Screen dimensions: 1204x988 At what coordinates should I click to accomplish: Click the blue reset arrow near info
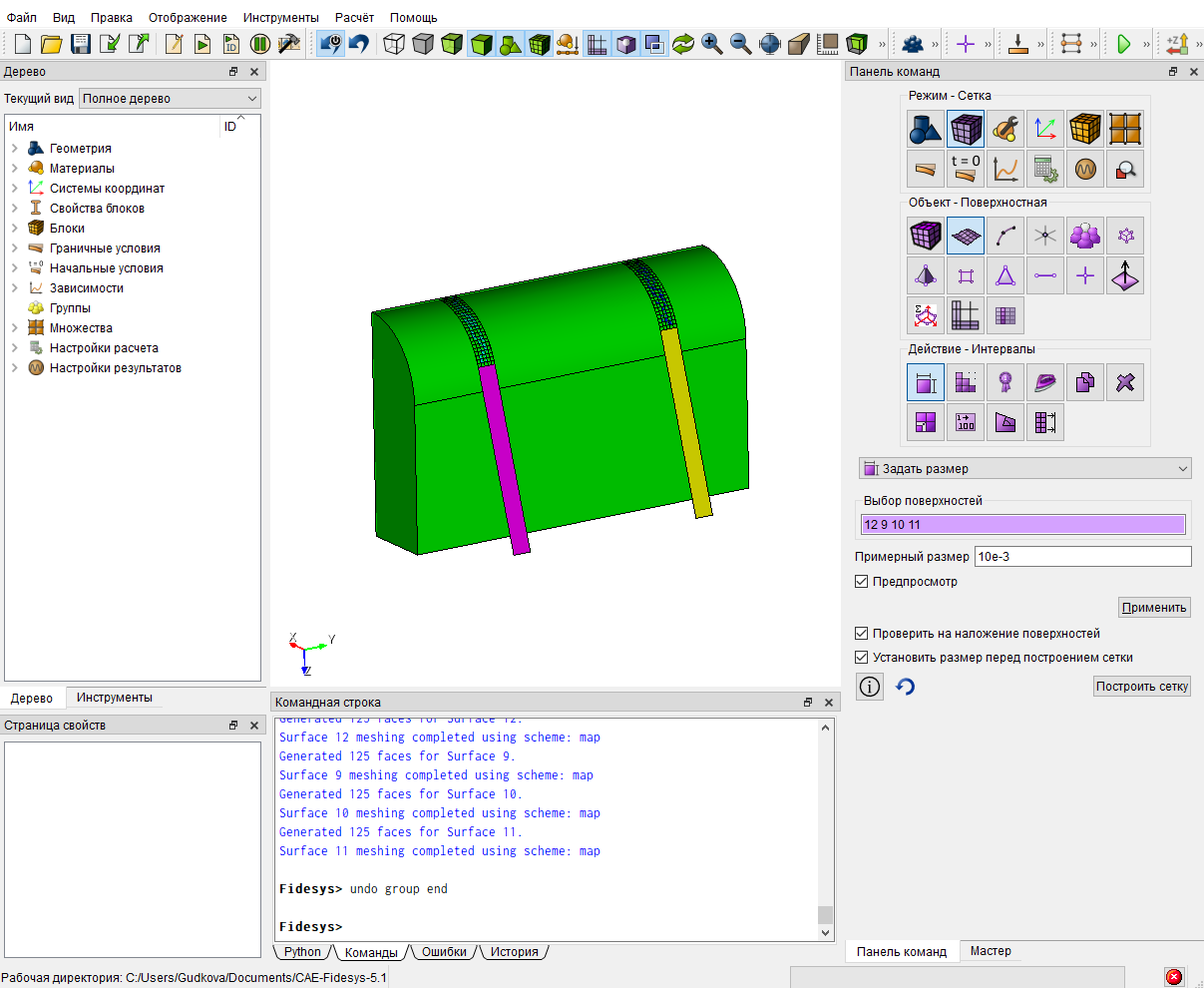pos(906,687)
